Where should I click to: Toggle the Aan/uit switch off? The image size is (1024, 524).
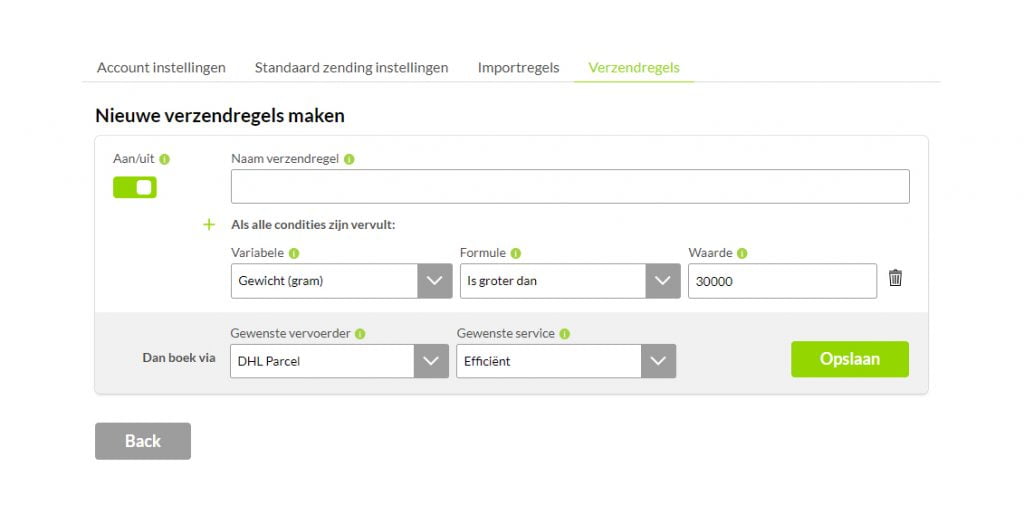135,188
